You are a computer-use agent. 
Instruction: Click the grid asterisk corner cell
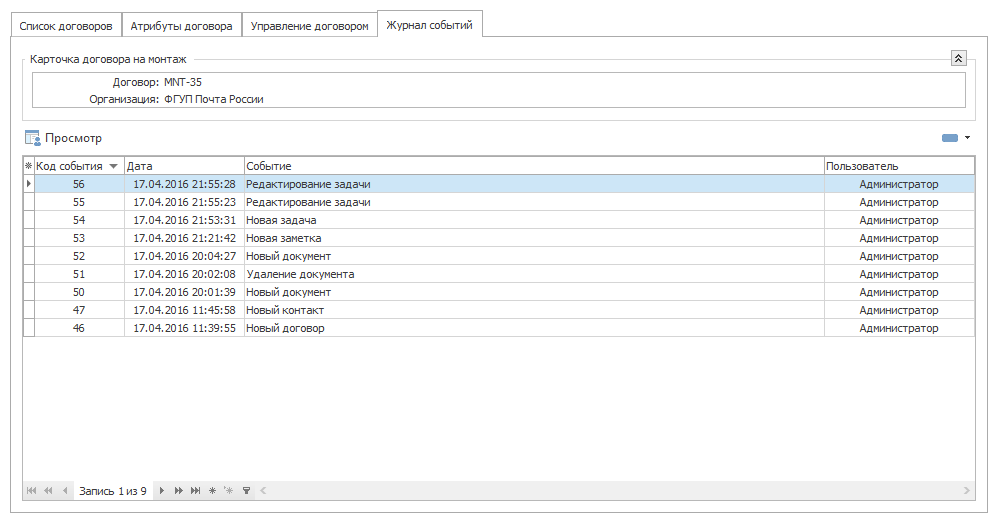[x=29, y=166]
